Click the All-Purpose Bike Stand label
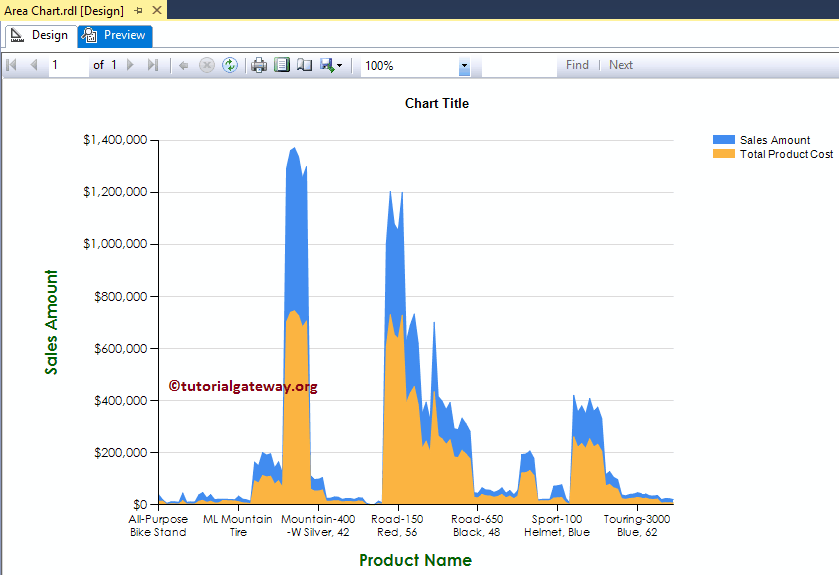Screen dimensions: 839x575 [158, 525]
